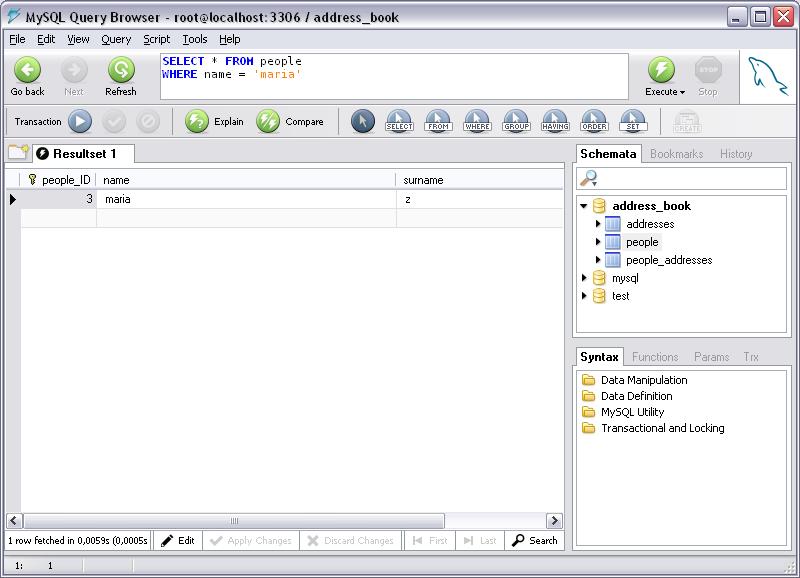Click the schemata search field
The width and height of the screenshot is (800, 578).
tap(682, 179)
